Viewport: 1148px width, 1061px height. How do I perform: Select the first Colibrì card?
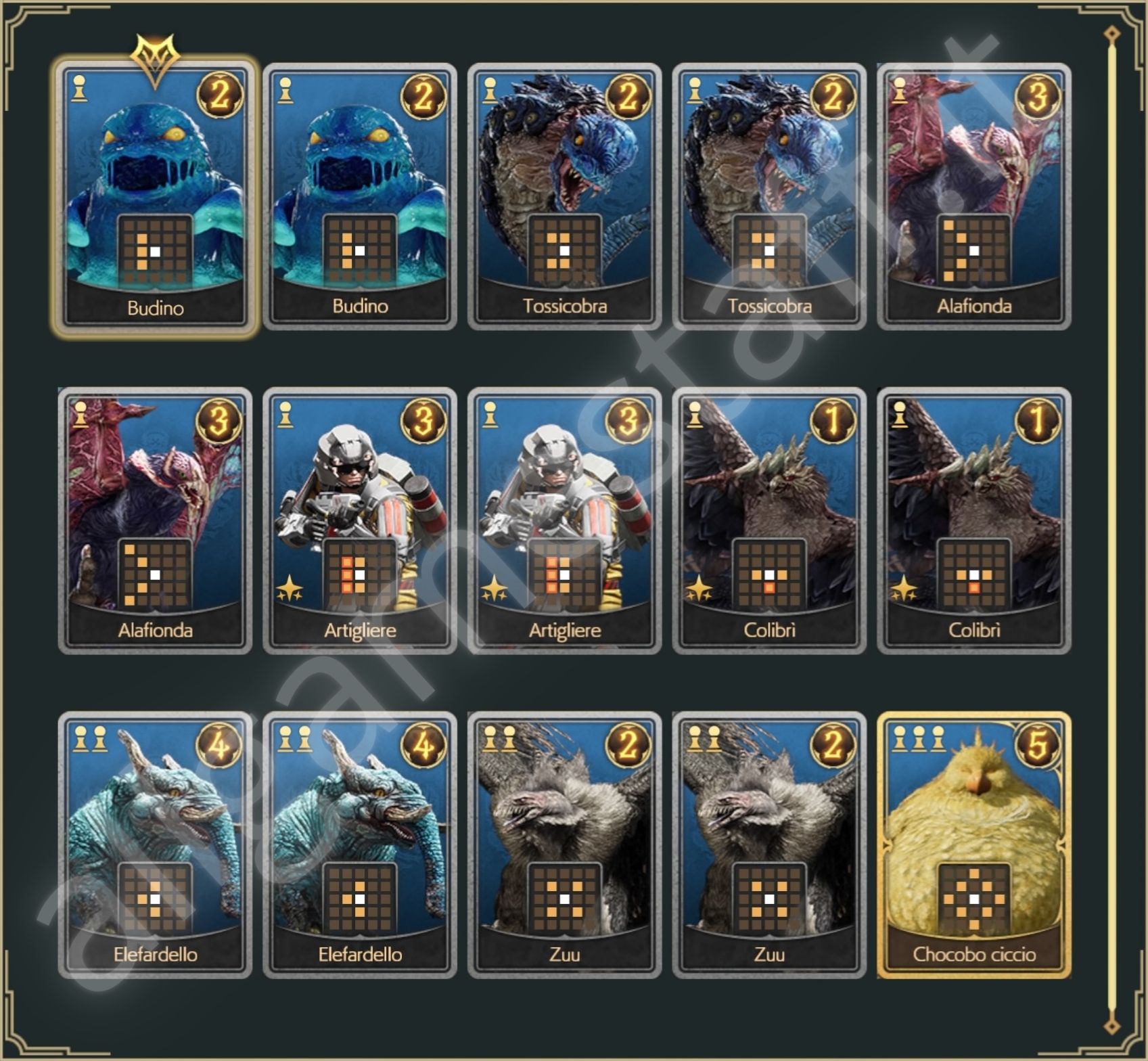coord(769,521)
